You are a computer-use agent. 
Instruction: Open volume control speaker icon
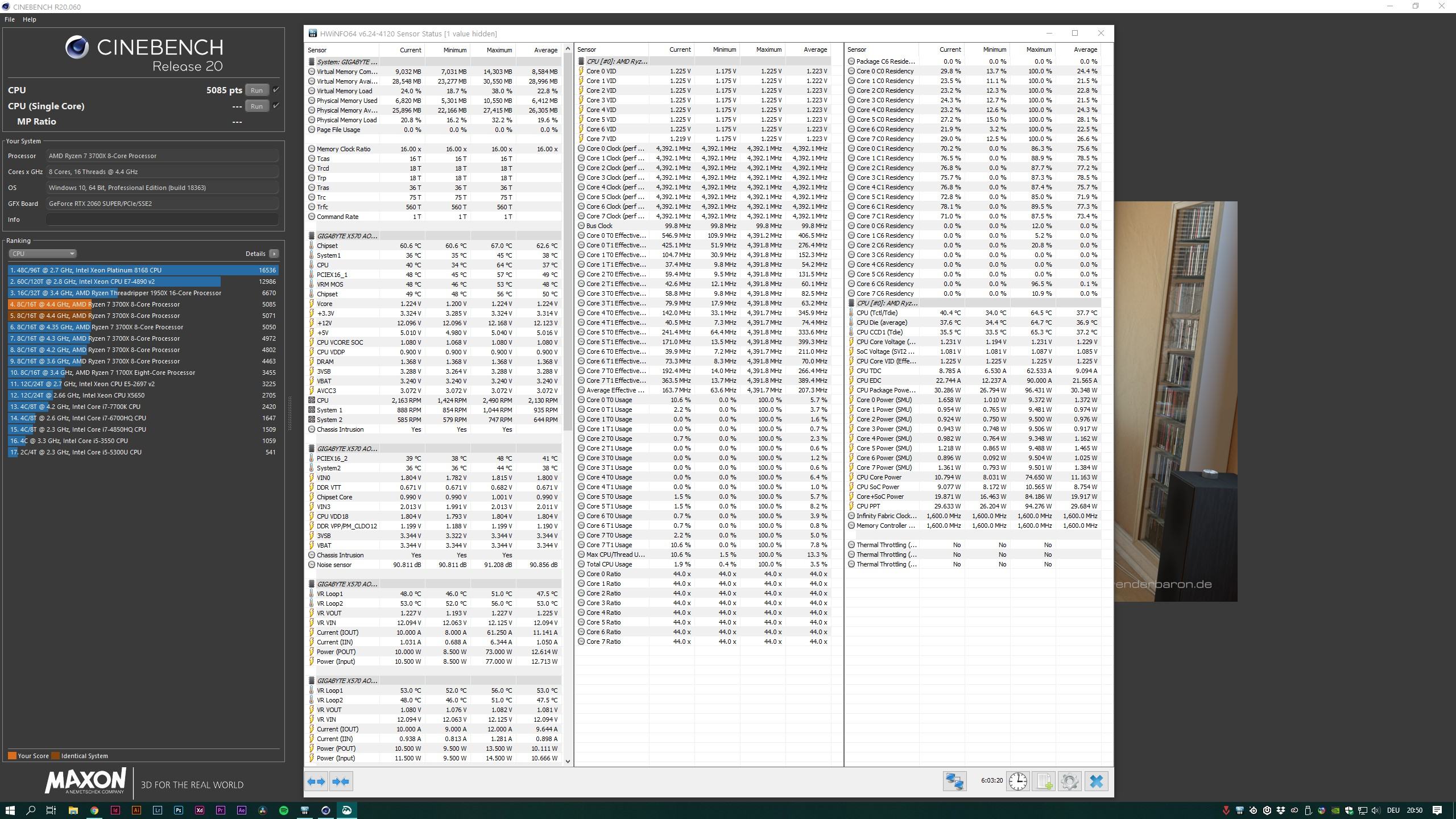(1376, 810)
